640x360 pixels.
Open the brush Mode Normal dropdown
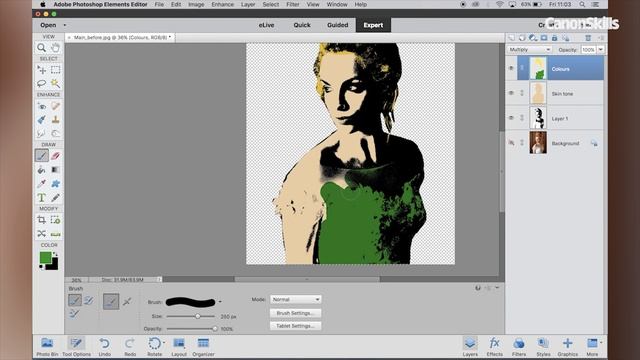(296, 300)
